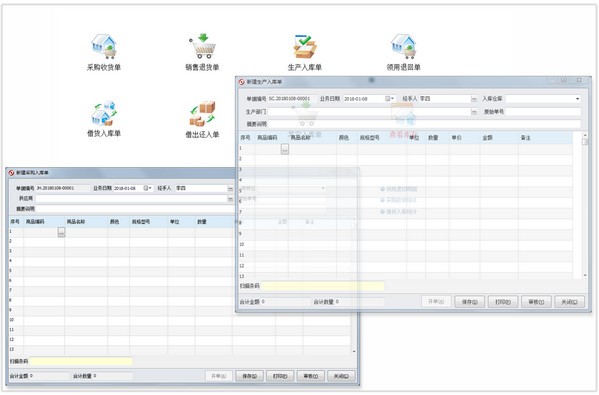Screen dimensions: 599x395
Task: Open 供应商 lookup button
Action: tap(230, 199)
